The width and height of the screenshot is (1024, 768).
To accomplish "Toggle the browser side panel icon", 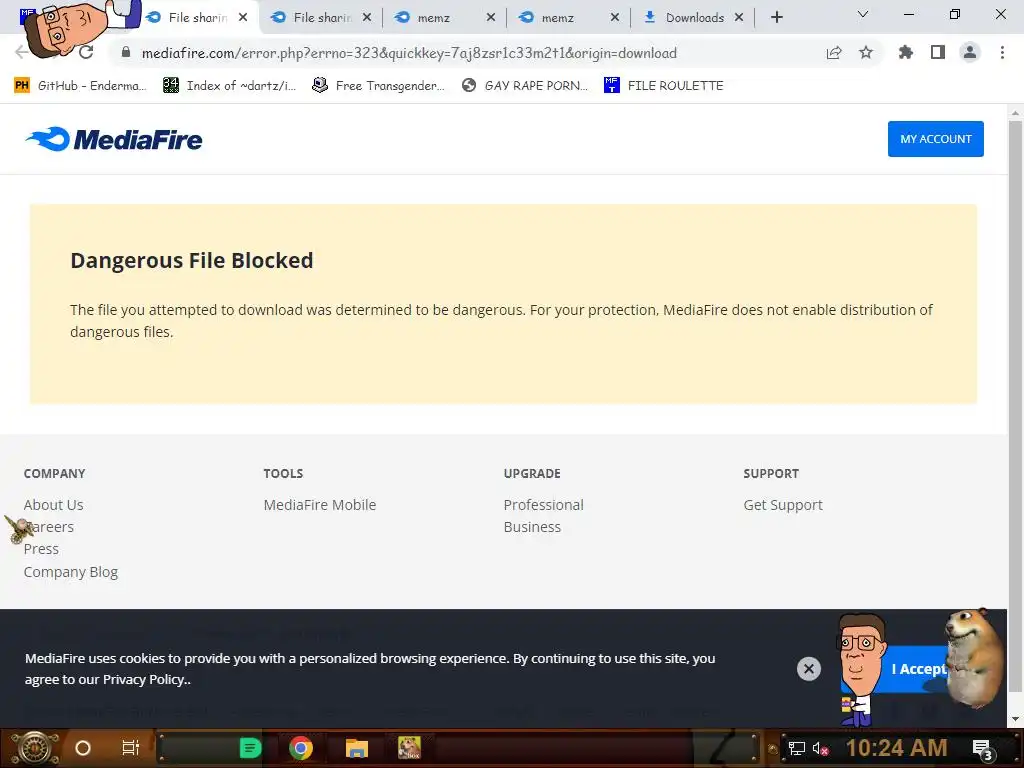I will click(x=938, y=53).
